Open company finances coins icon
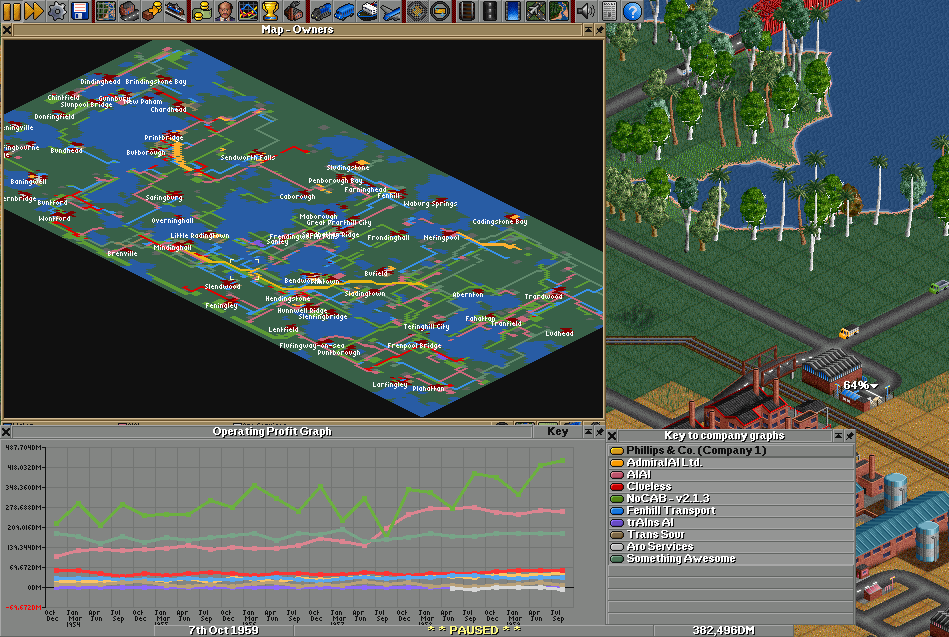949x637 pixels. [x=202, y=11]
